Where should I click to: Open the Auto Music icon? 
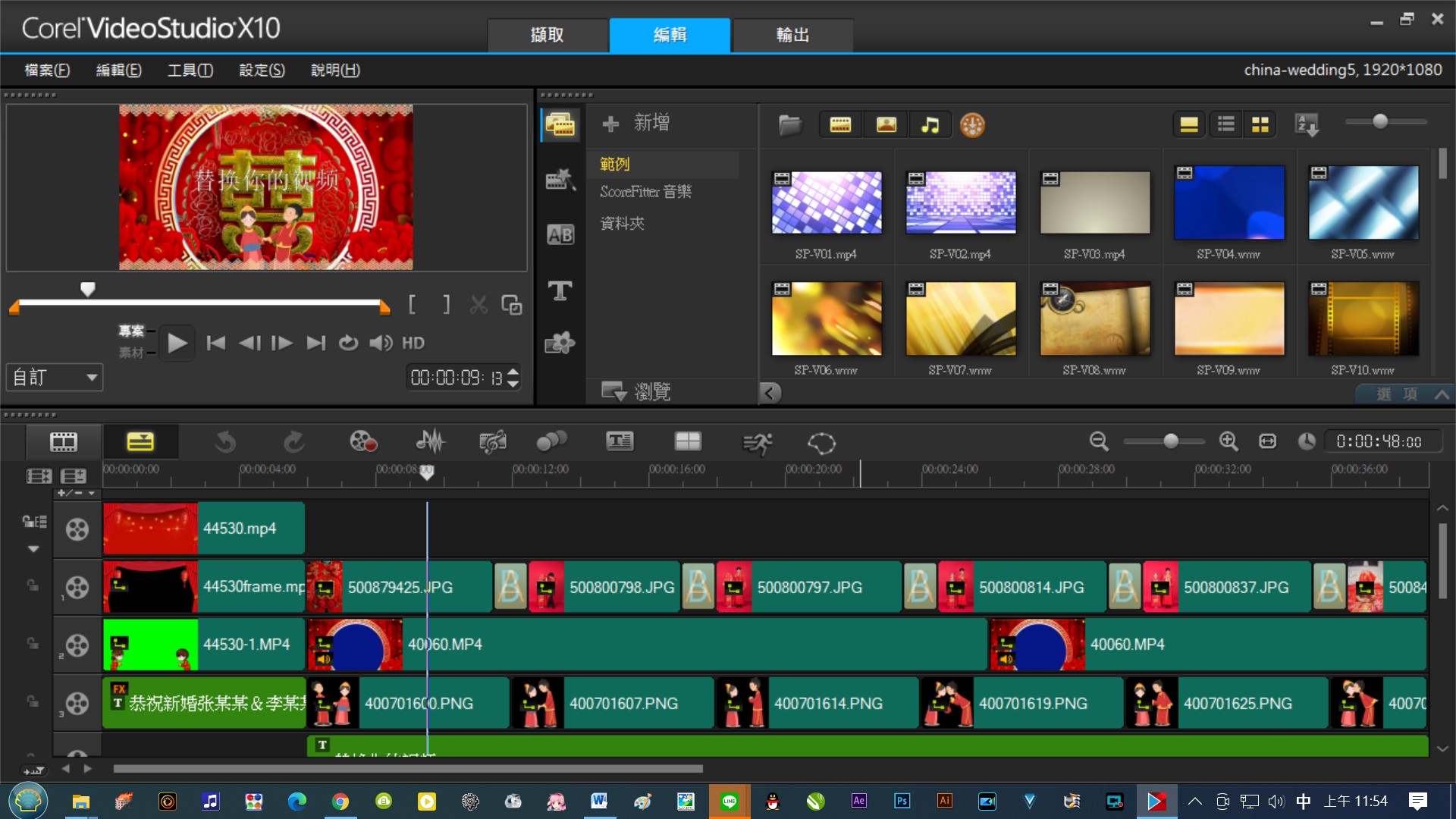(493, 442)
